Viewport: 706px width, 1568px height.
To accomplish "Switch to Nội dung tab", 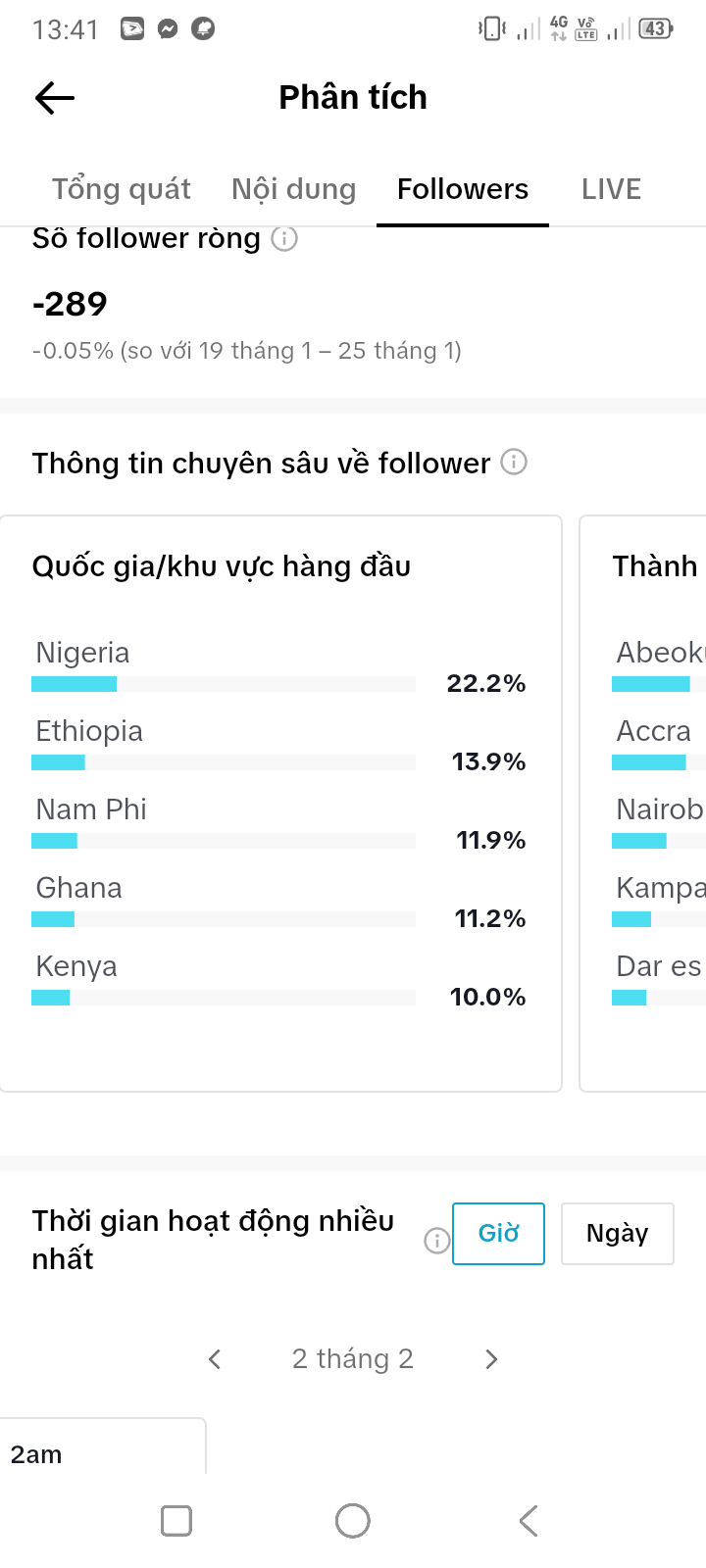I will [x=294, y=189].
